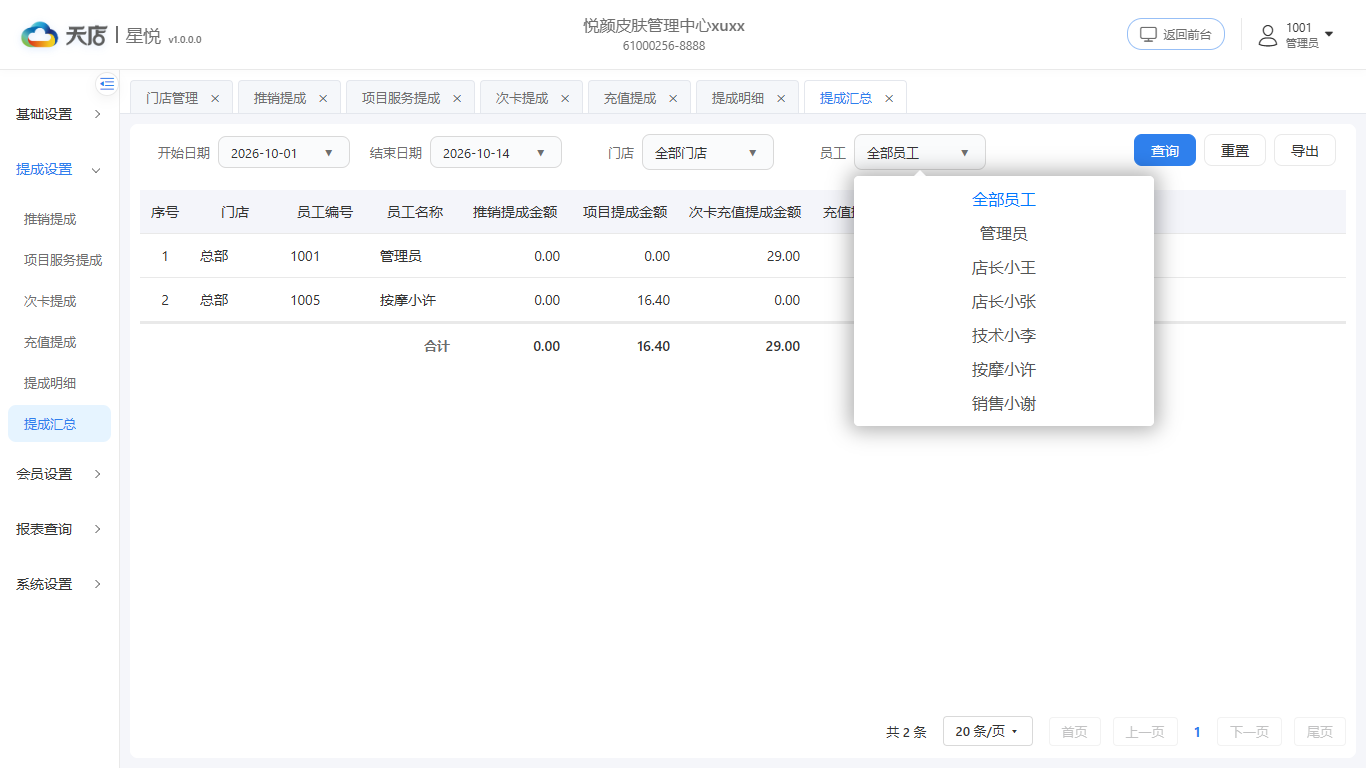Click the 合计 total label
Viewport: 1366px width, 768px height.
coord(437,346)
